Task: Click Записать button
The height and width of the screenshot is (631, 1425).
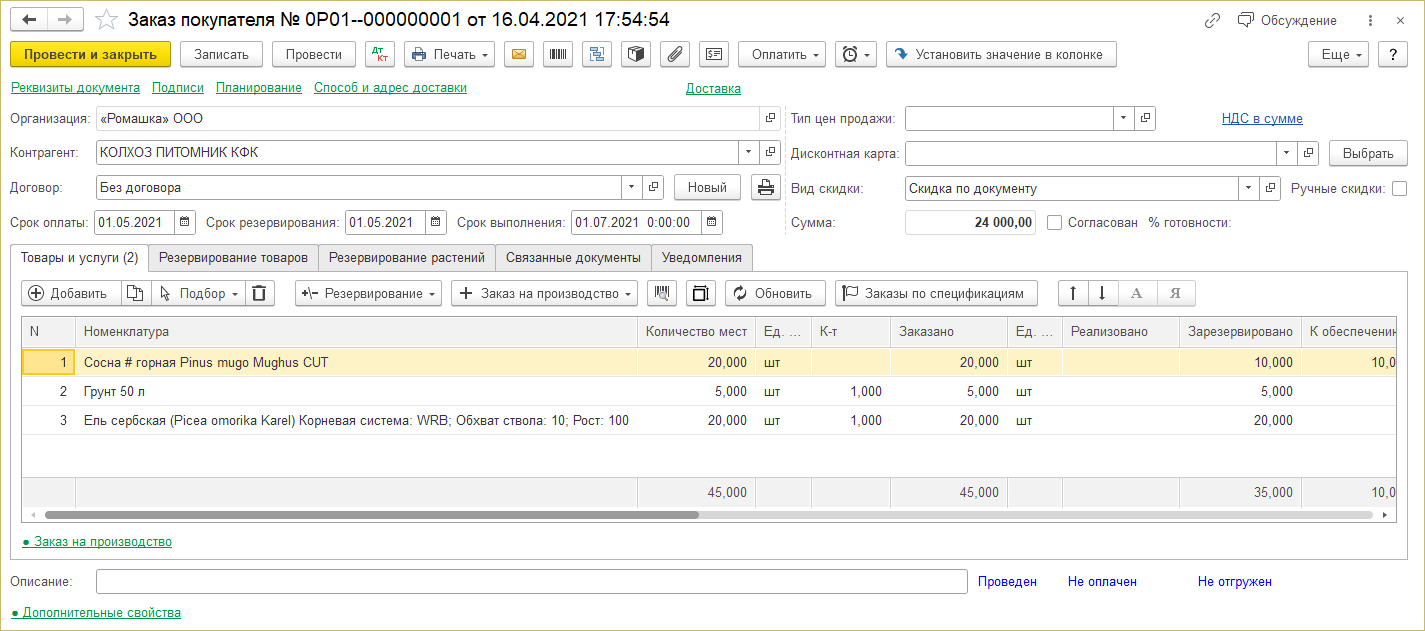Action: click(x=222, y=54)
